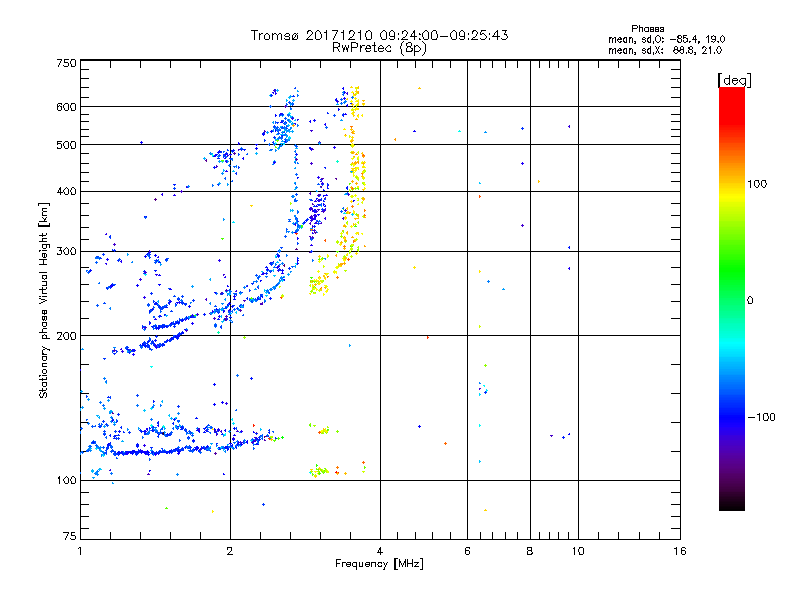Click the y-axis tick label "500"
Screen dimensions: 800x600
tap(66, 145)
